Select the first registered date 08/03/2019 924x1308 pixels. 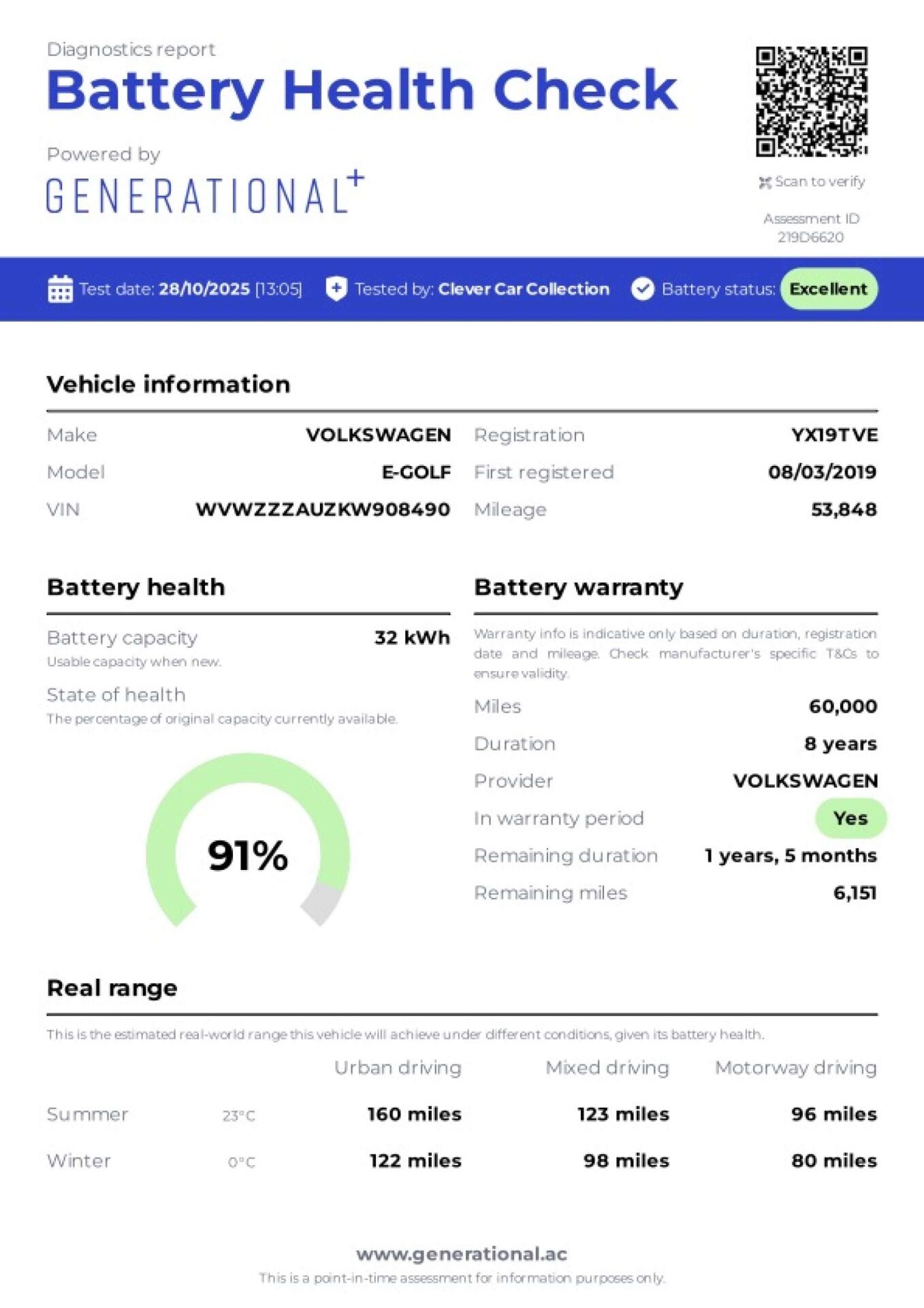(x=823, y=472)
